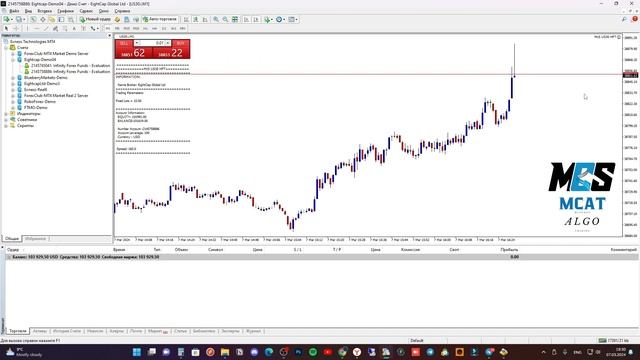Image resolution: width=640 pixels, height=360 pixels.
Task: Zoom in on the chart
Action: click(x=216, y=19)
